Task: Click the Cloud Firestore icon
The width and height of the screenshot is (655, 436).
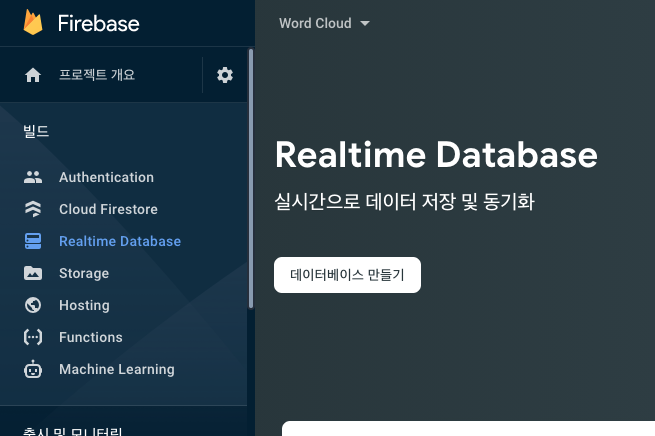Action: [x=33, y=209]
